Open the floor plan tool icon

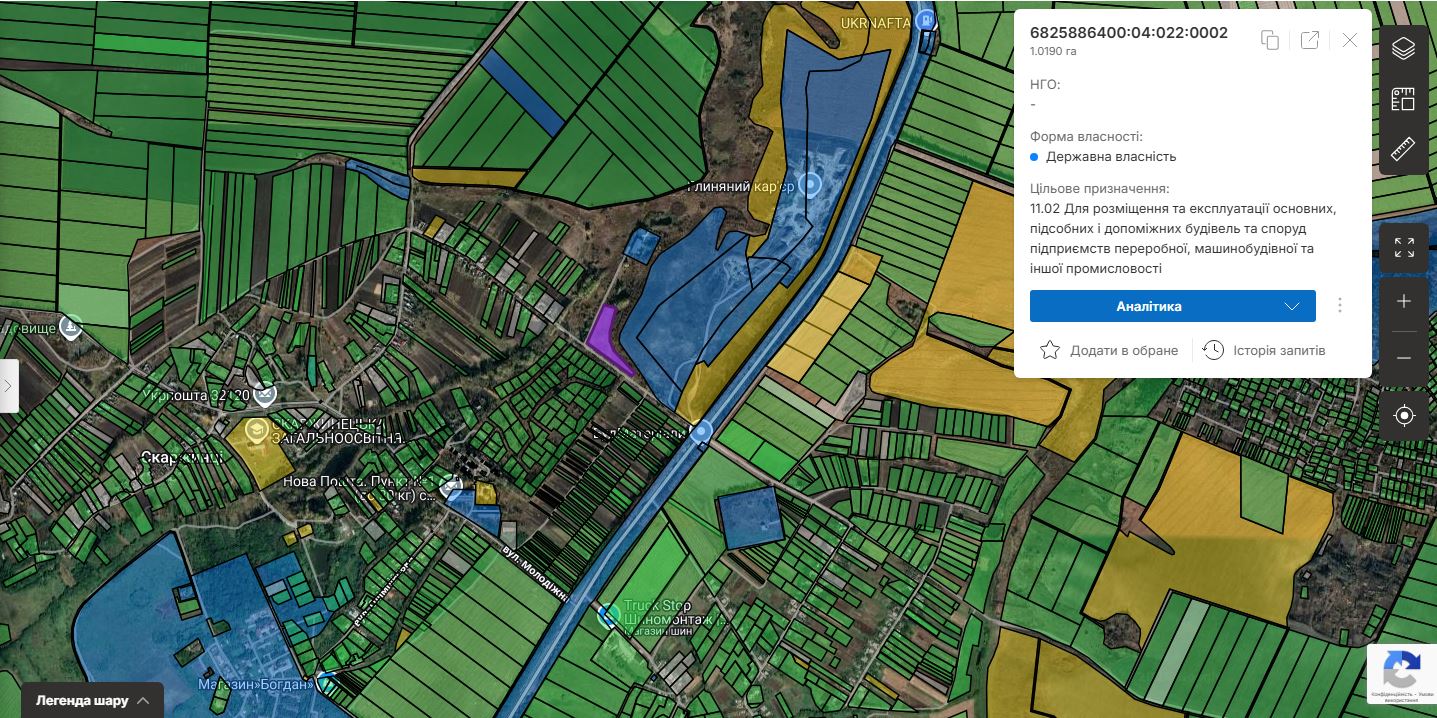tap(1403, 98)
